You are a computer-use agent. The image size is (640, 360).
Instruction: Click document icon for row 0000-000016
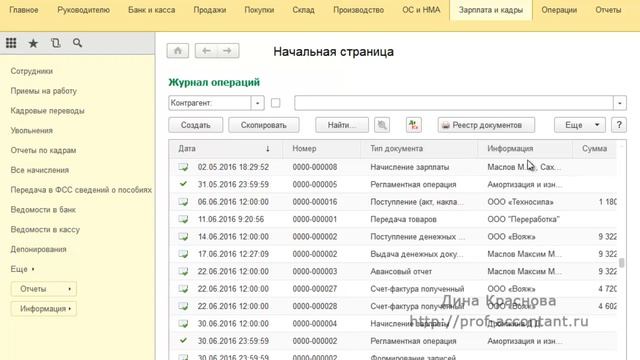(184, 202)
